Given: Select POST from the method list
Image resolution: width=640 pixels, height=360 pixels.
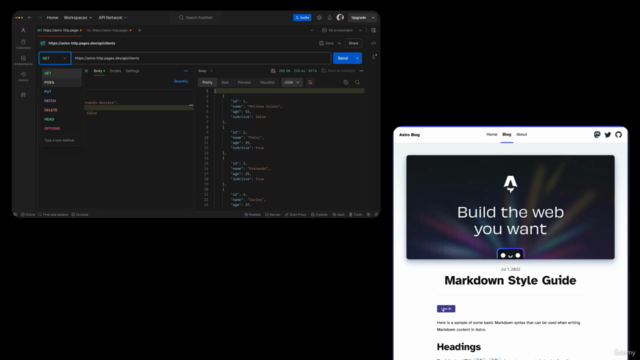Looking at the screenshot, I should tap(62, 82).
